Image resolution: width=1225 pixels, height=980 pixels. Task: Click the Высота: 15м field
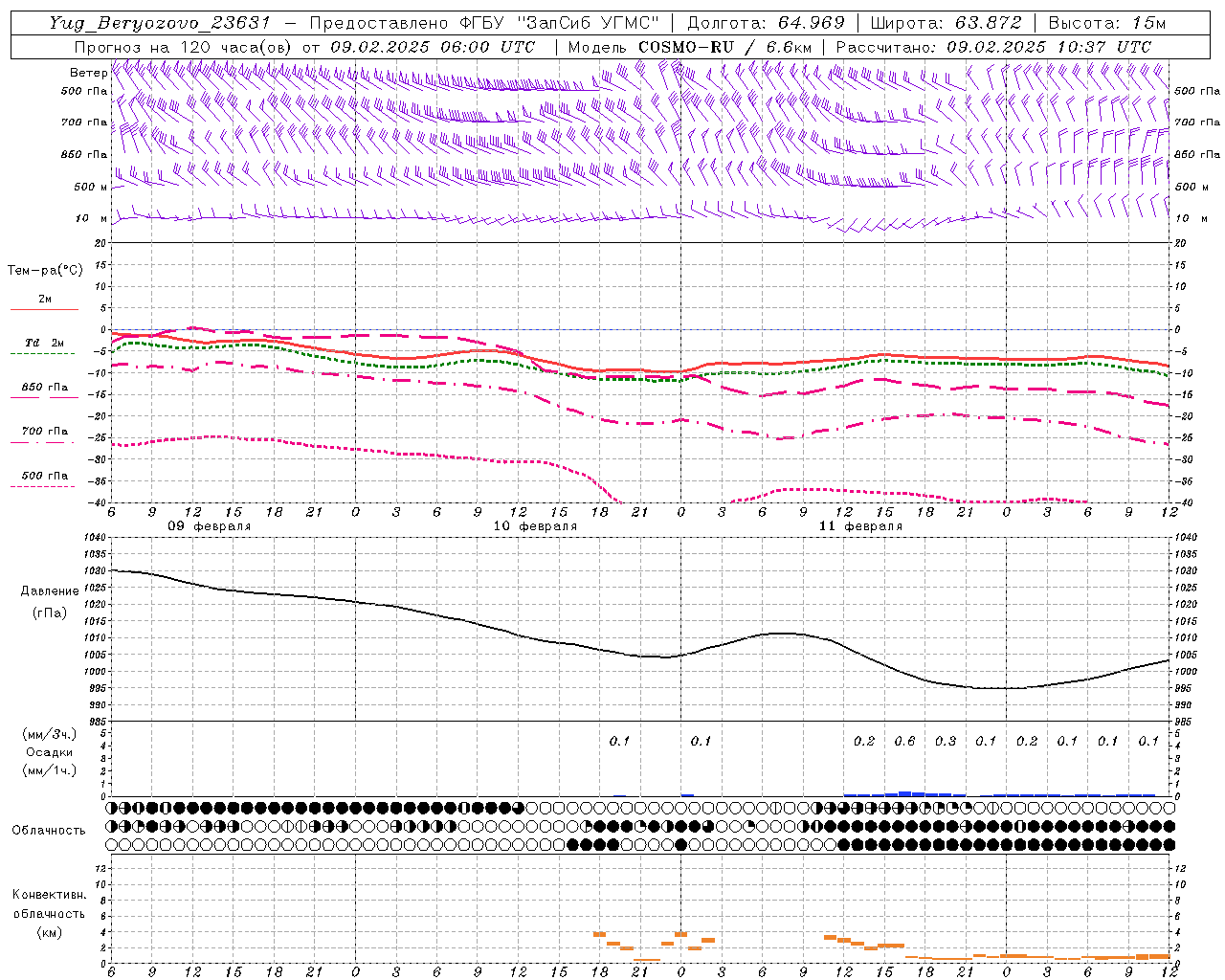coord(1107,23)
